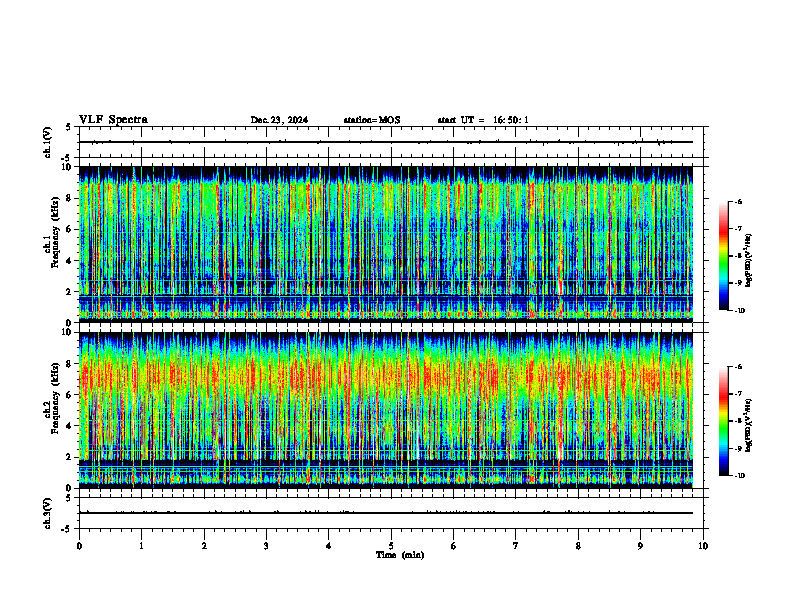Click the time axis tick label "8"
This screenshot has width=792, height=612.
point(578,546)
